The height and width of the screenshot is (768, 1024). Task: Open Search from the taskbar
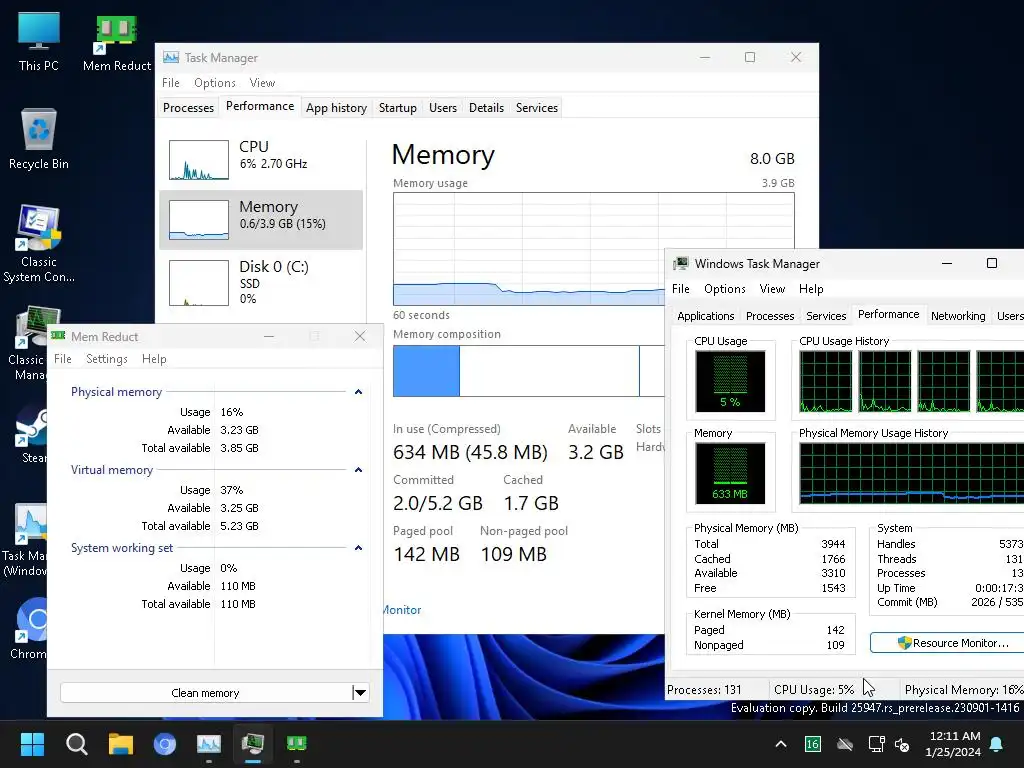coord(76,744)
